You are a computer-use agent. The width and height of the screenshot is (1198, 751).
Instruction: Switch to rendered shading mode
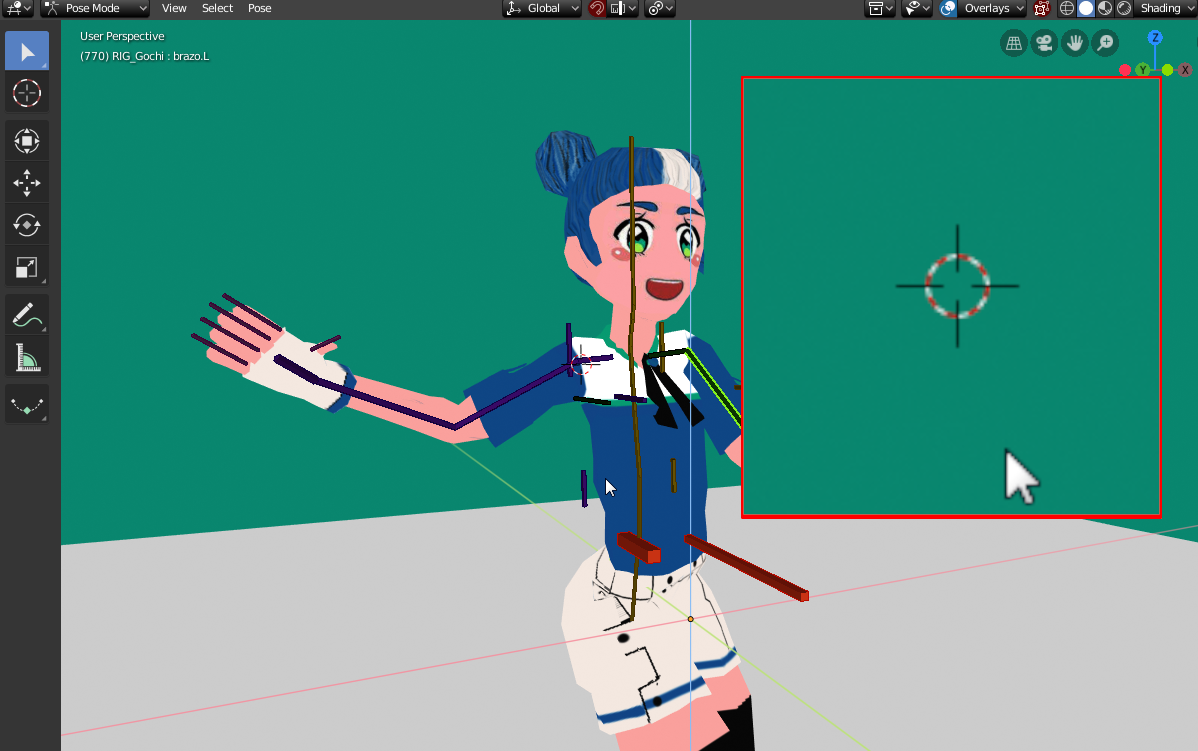pyautogui.click(x=1124, y=8)
